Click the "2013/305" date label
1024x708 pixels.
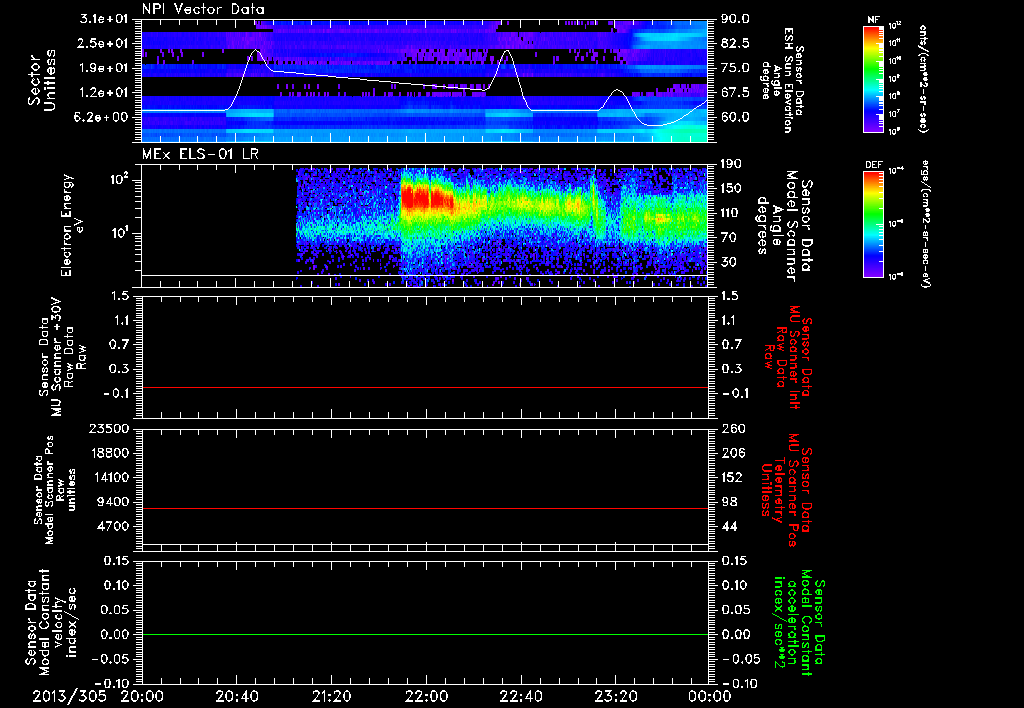tap(69, 696)
